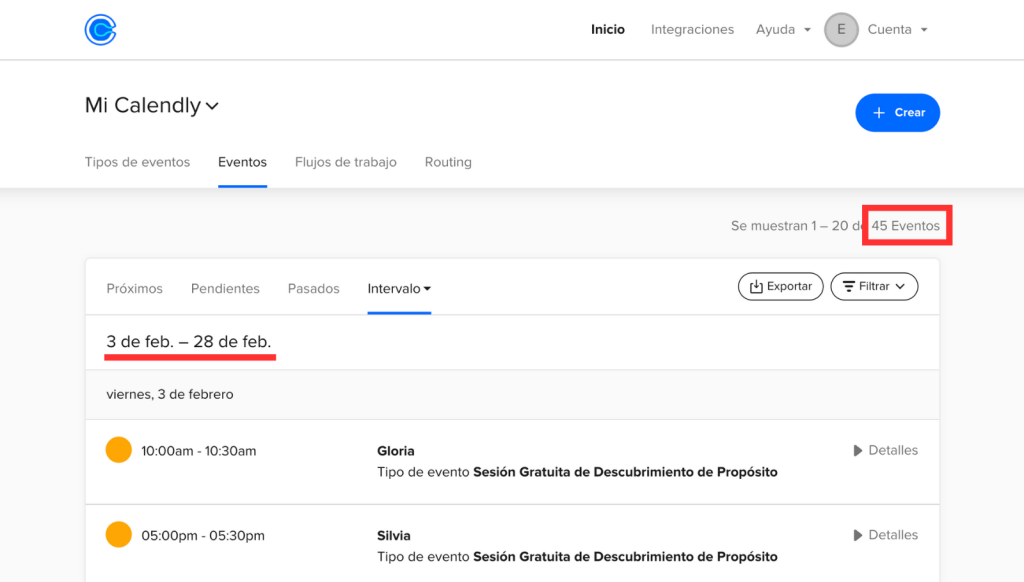Expand Detalles for Gloria's event
Screen dimensions: 1024x582
tap(885, 451)
